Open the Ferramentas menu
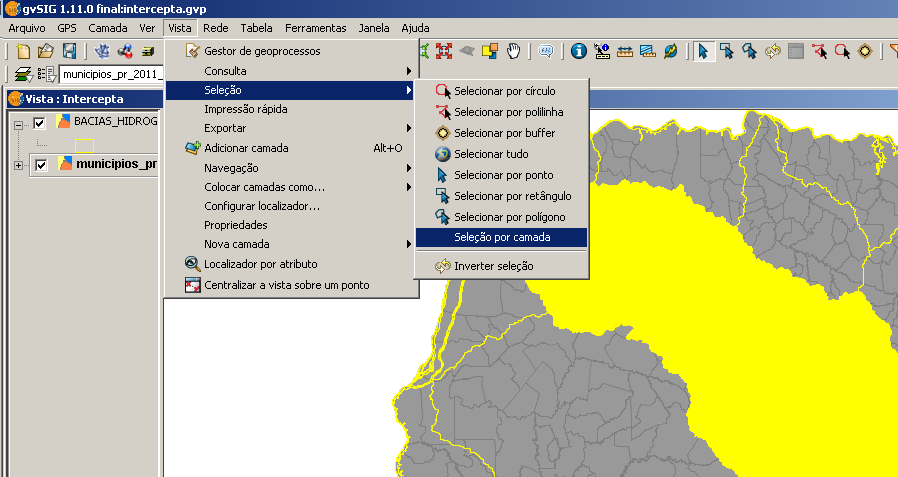This screenshot has height=477, width=898. point(315,28)
